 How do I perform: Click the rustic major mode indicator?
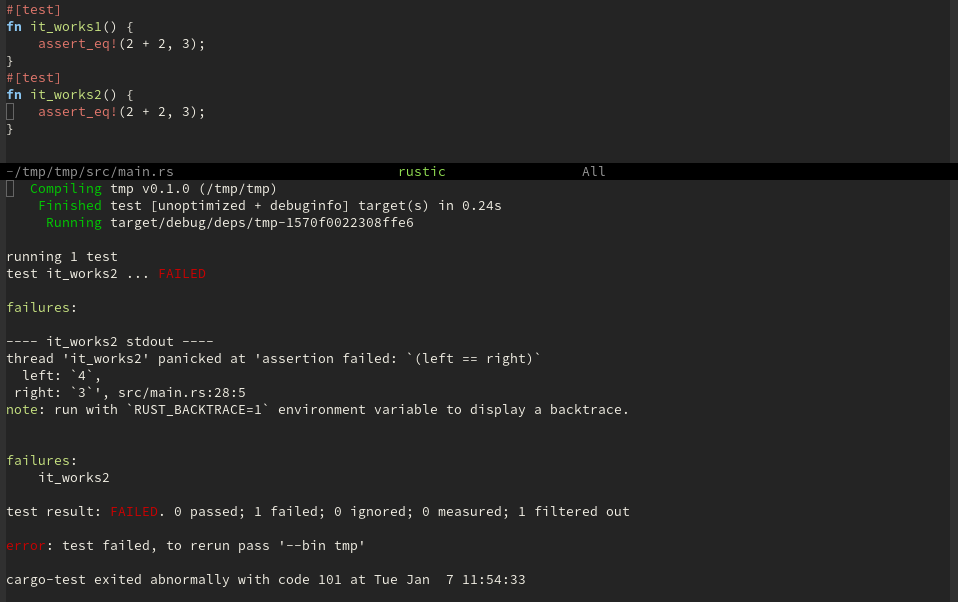pos(421,172)
